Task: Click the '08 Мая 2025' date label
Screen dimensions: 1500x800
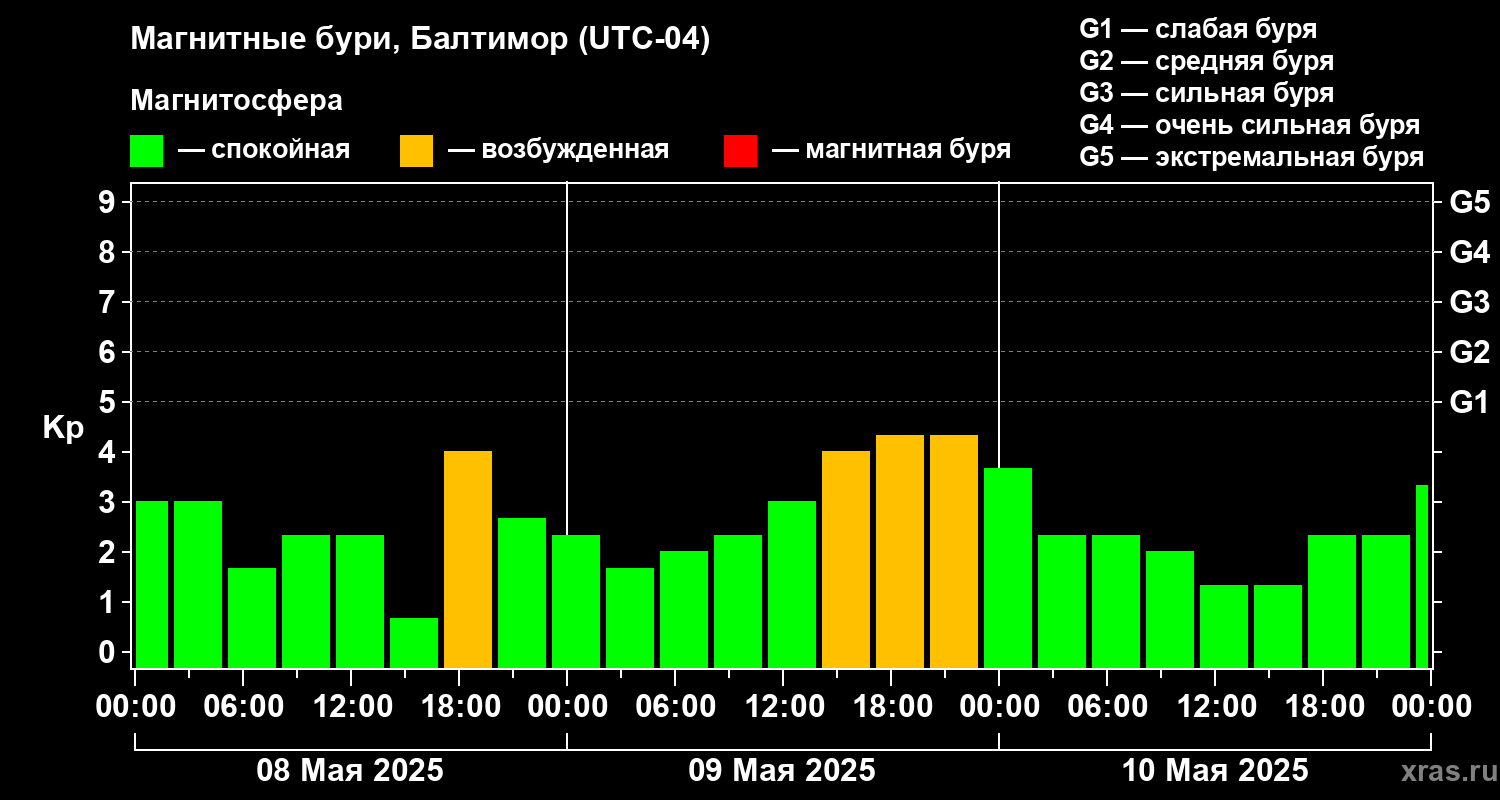Action: coord(350,770)
